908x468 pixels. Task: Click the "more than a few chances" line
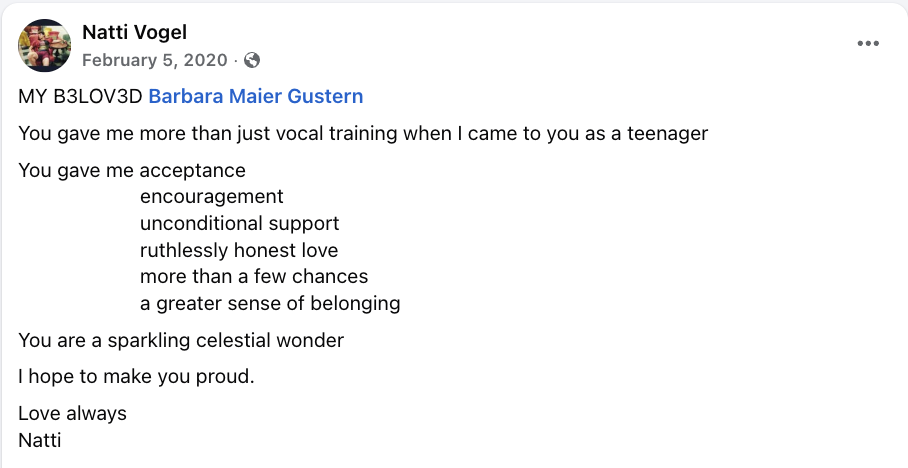click(x=254, y=277)
